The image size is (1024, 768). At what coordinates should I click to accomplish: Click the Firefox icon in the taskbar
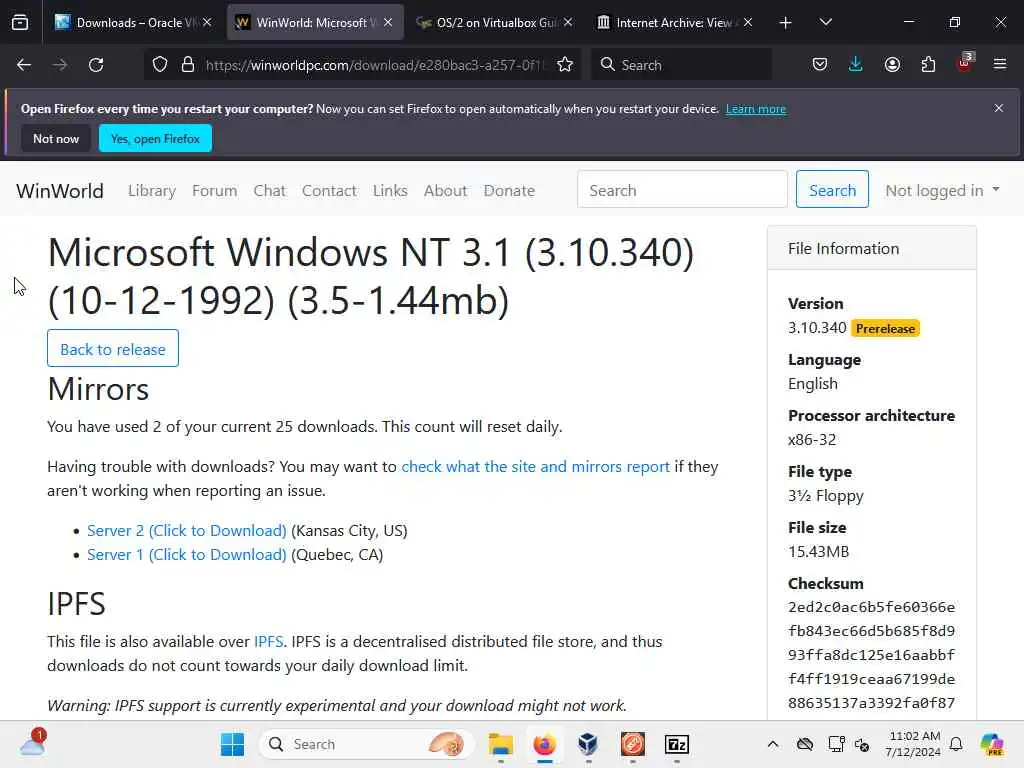tap(545, 744)
